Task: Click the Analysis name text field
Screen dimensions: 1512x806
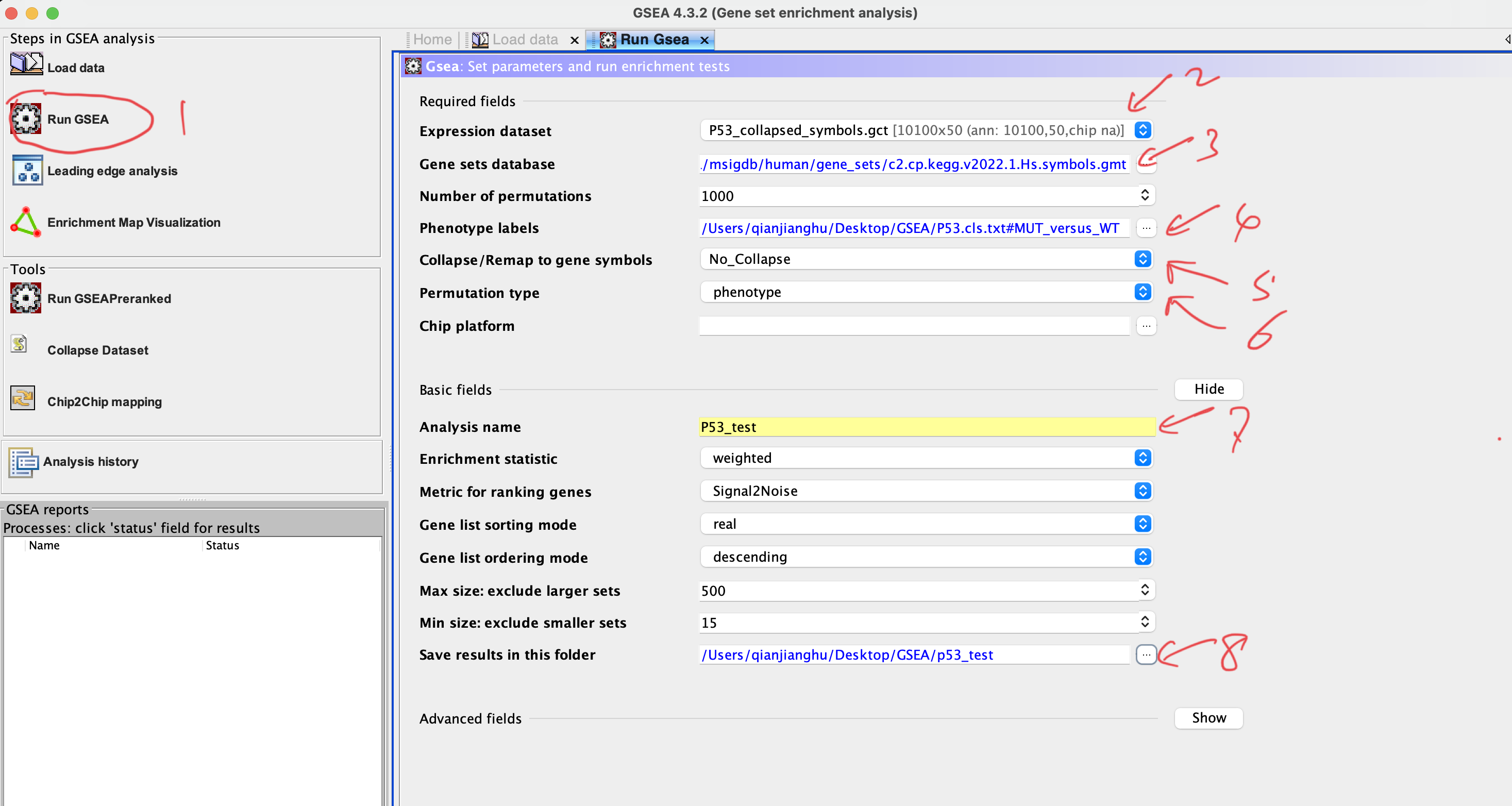Action: click(x=926, y=427)
